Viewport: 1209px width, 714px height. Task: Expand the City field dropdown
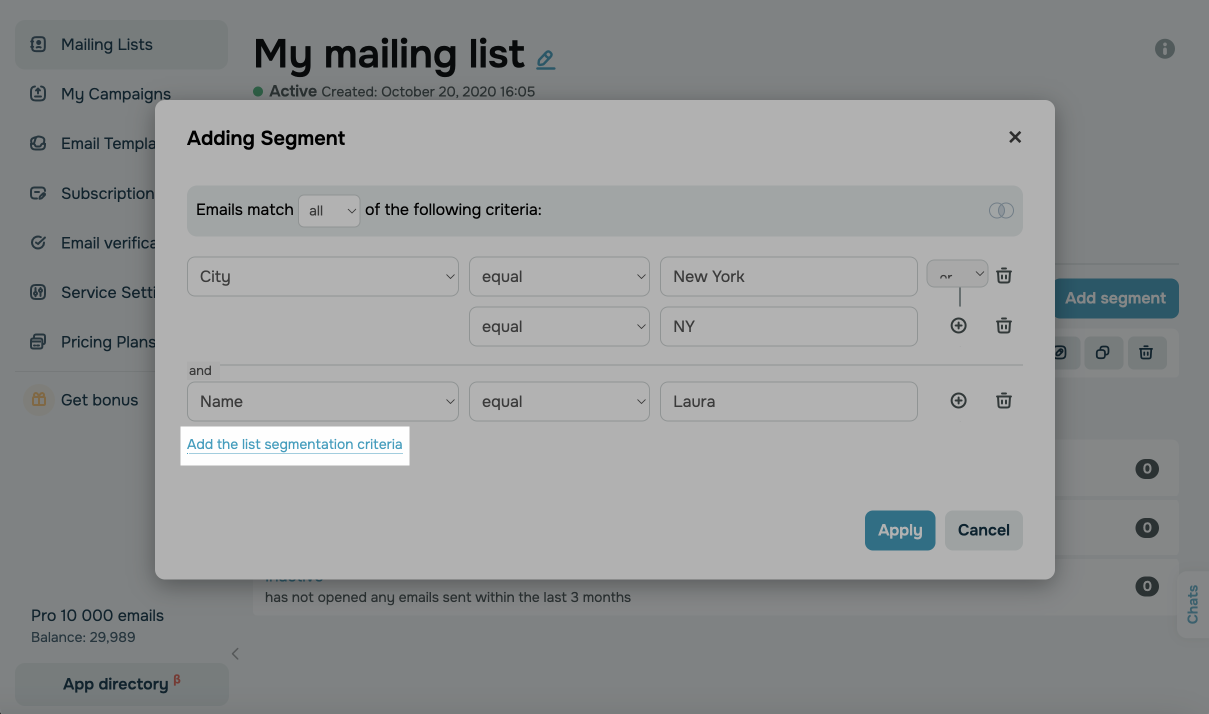pos(323,277)
